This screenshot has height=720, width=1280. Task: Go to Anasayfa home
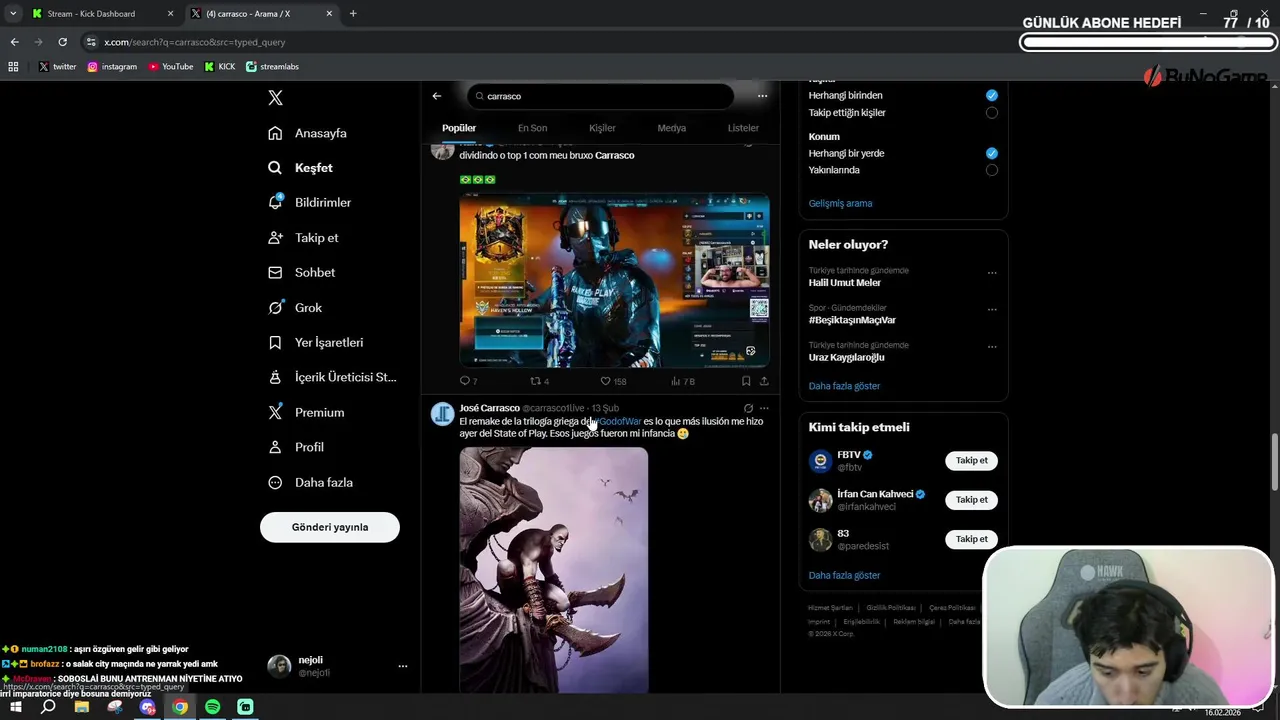[x=308, y=133]
